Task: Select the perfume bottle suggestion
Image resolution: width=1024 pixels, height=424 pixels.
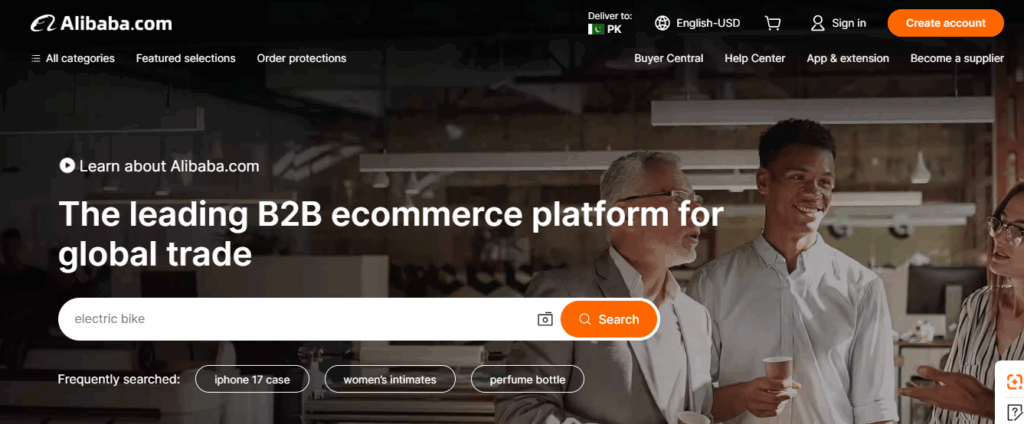Action: [x=528, y=379]
